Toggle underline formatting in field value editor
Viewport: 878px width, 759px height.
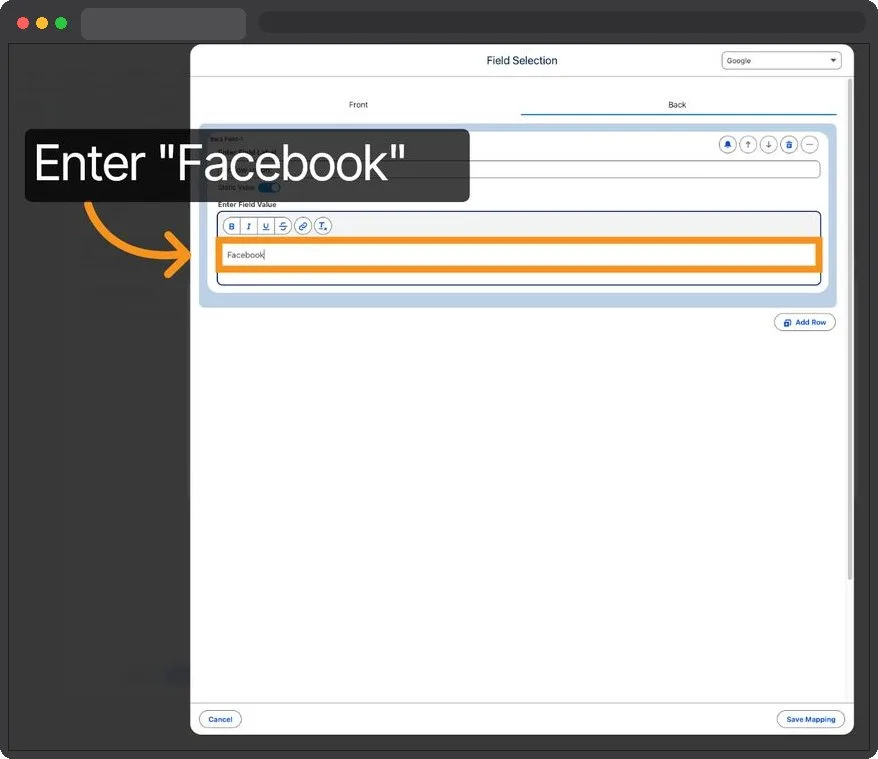pos(266,226)
